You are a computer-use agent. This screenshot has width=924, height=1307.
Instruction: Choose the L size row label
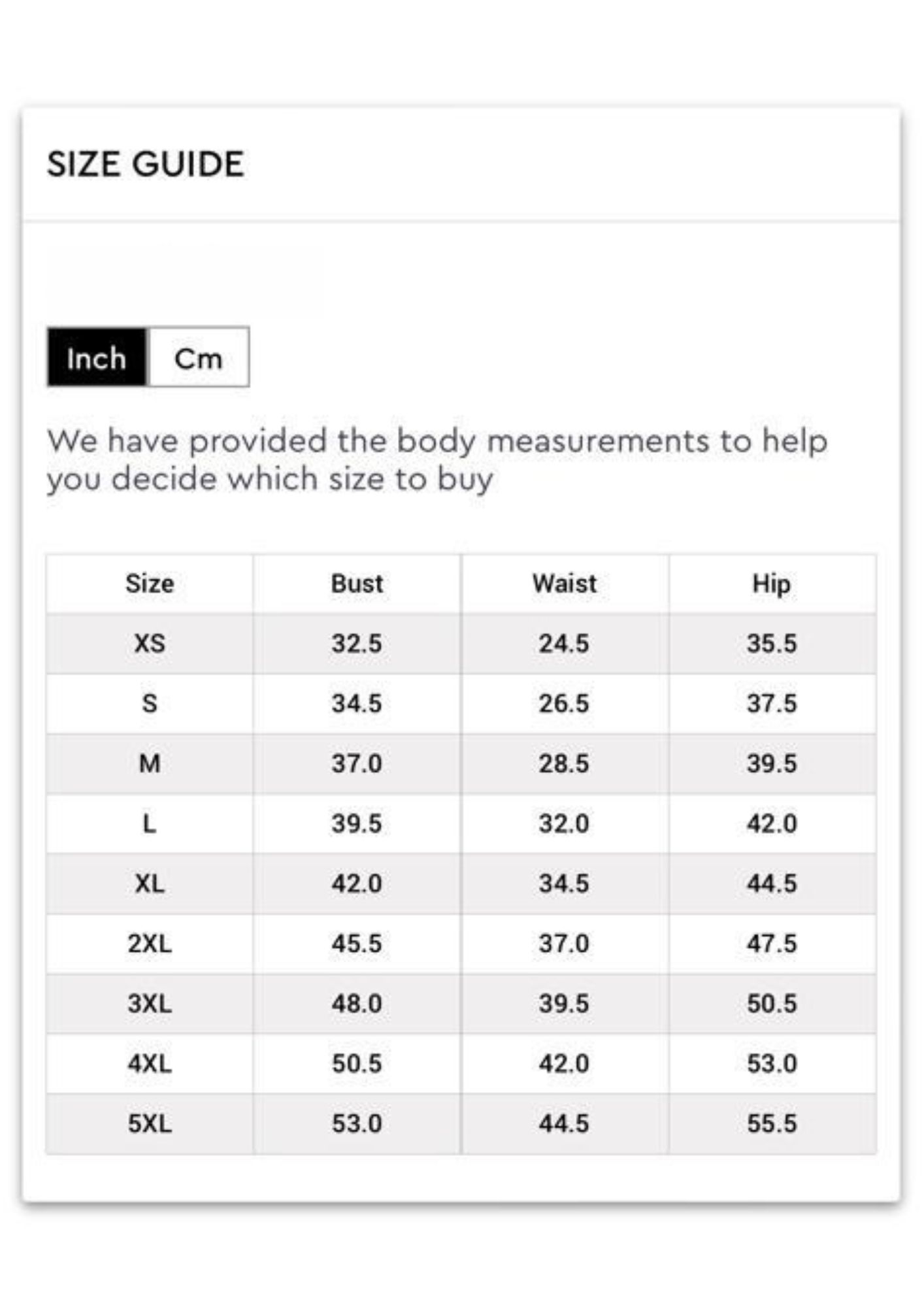(x=150, y=823)
